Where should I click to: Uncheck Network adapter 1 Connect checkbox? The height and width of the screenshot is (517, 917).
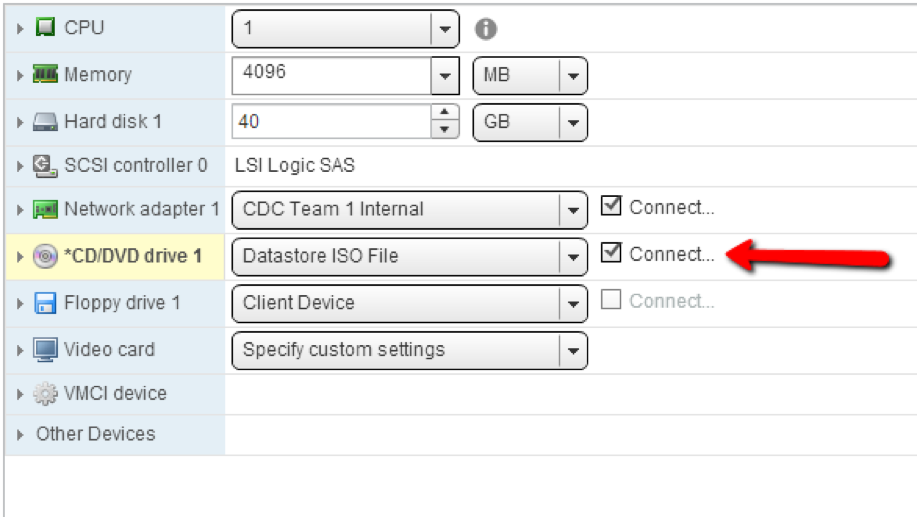611,207
